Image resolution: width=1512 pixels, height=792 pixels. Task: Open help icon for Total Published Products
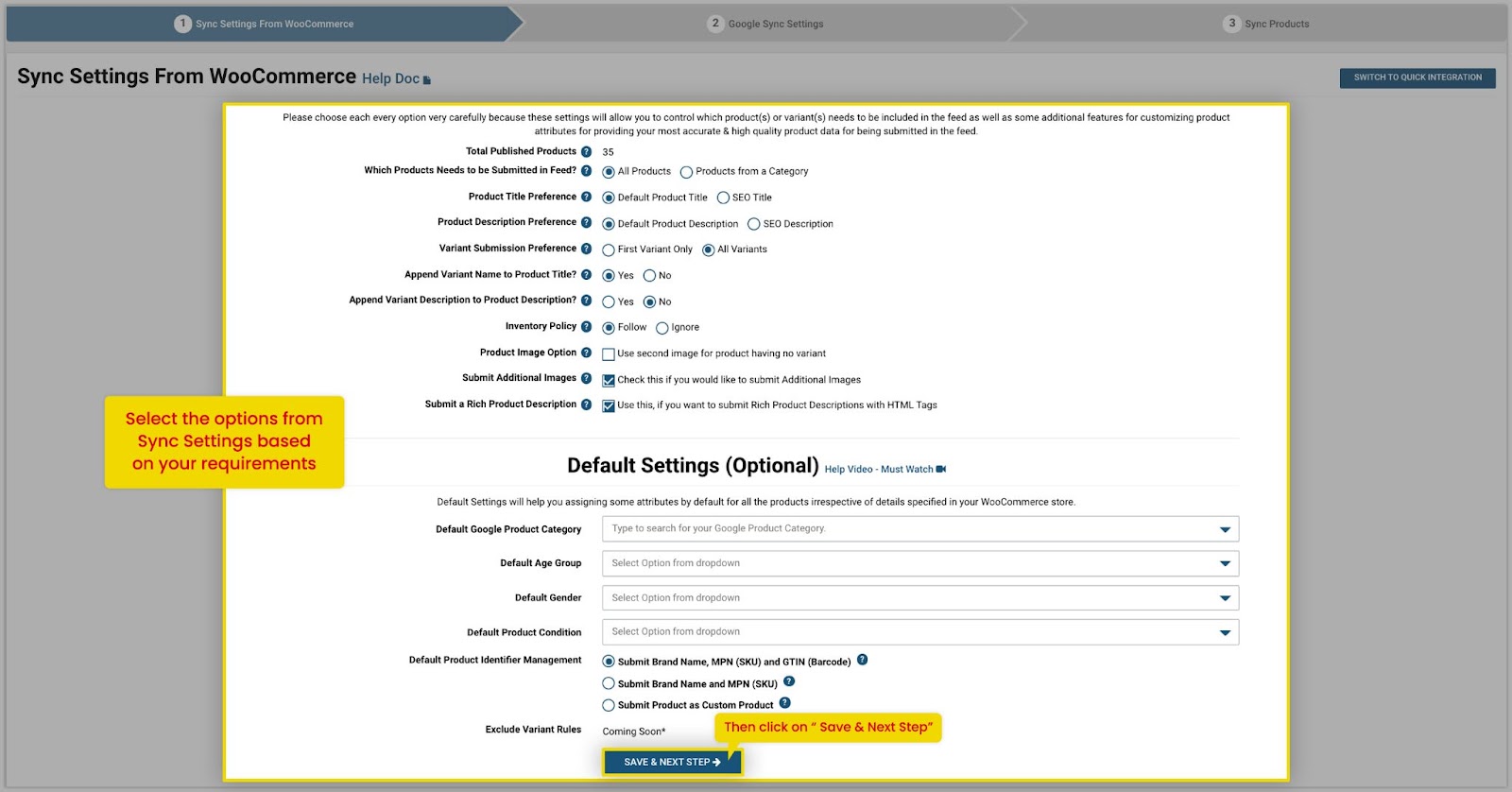(586, 151)
